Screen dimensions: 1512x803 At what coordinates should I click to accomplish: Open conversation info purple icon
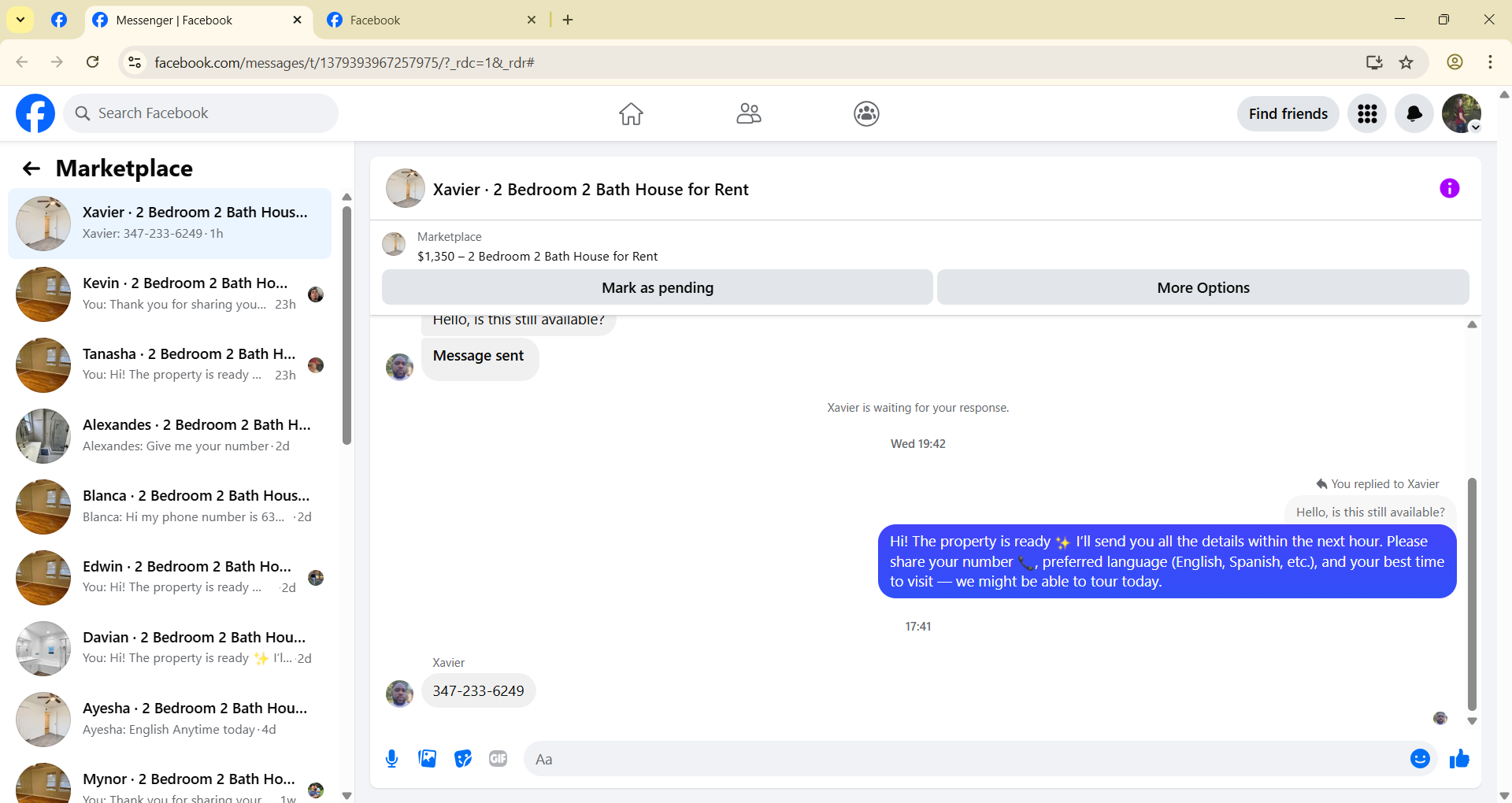(1450, 188)
